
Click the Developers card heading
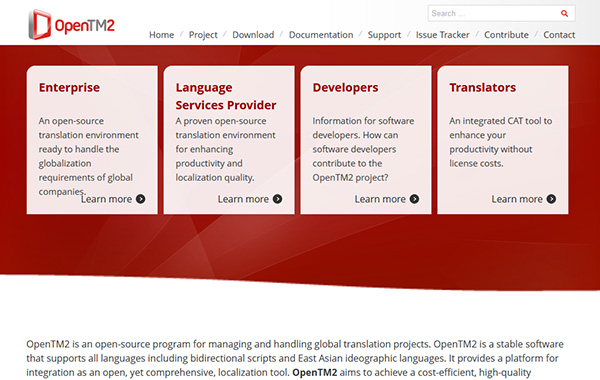click(346, 88)
